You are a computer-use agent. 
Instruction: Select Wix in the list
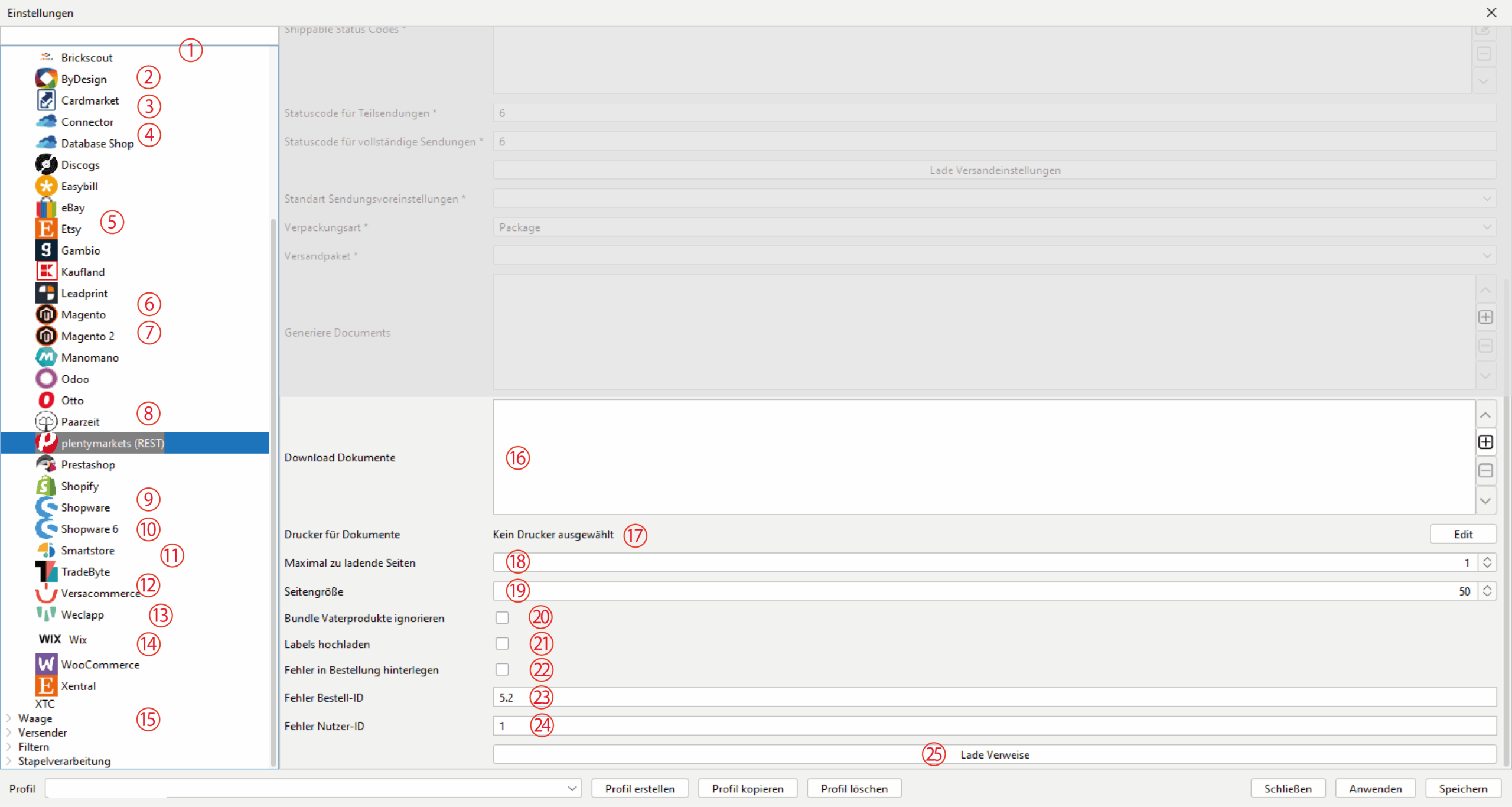(77, 639)
